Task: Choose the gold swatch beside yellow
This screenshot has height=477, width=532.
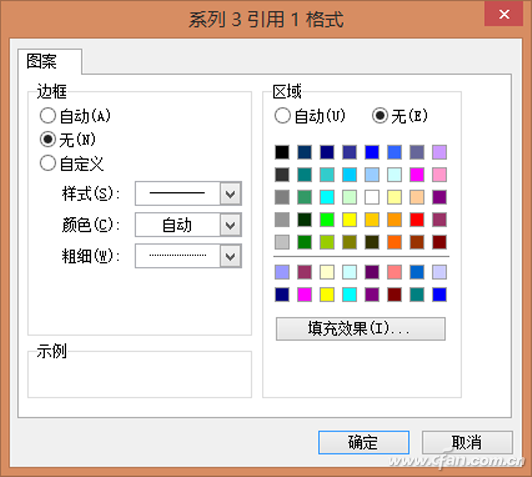Action: (372, 220)
